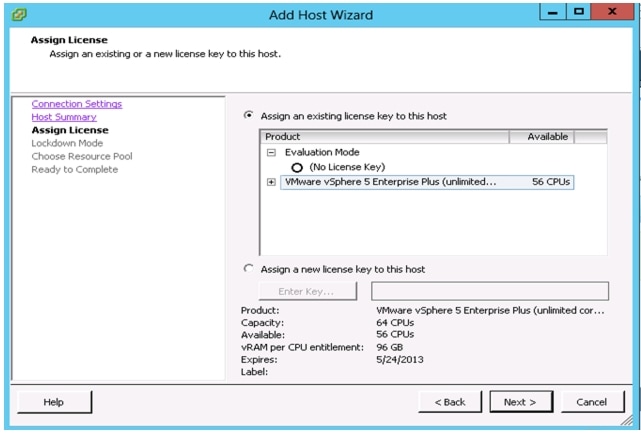
Task: Open the Connection Settings step link
Action: pos(76,104)
